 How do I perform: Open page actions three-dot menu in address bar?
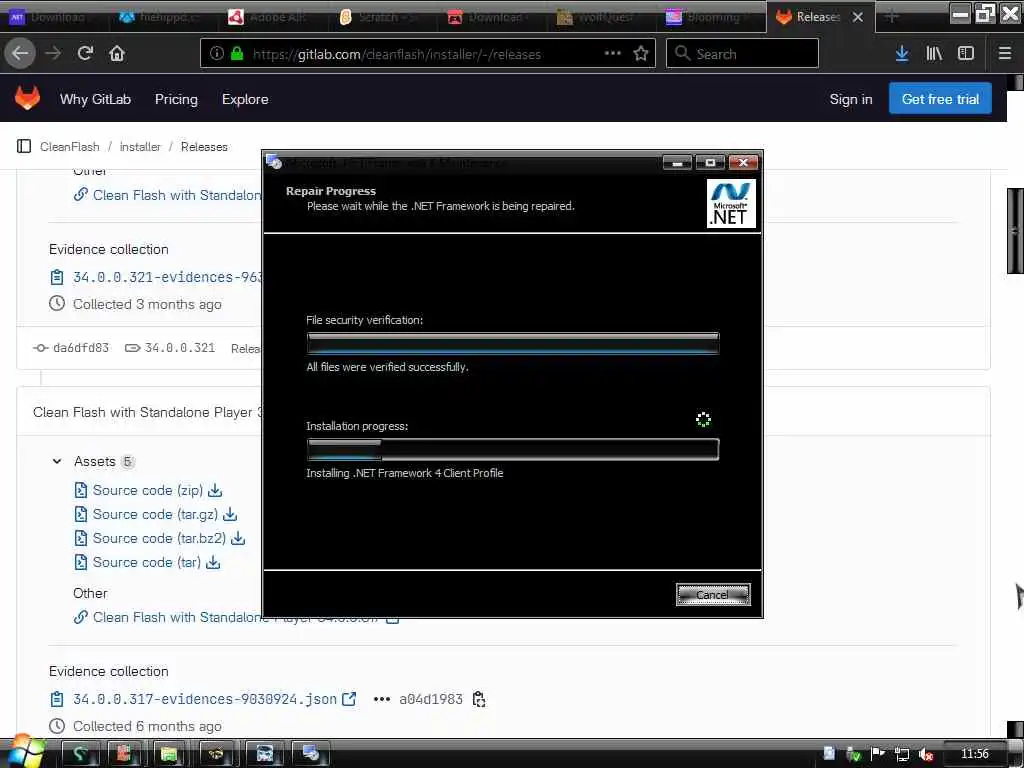[613, 53]
